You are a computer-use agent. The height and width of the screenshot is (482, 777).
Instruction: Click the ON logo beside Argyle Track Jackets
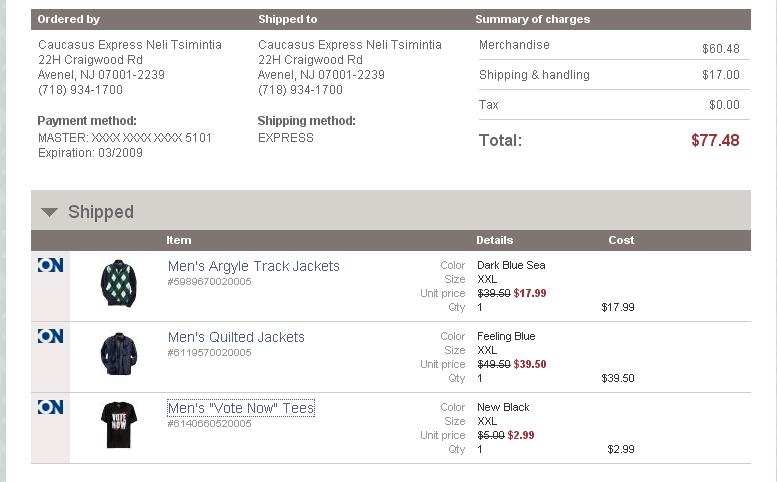click(x=50, y=265)
